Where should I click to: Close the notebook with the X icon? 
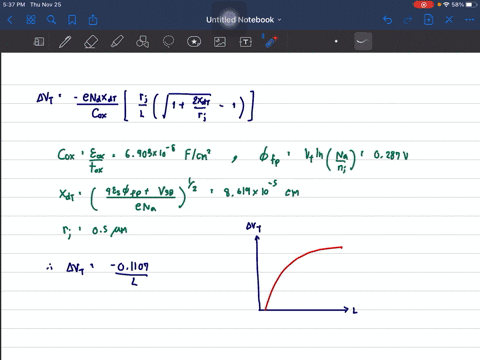click(449, 20)
